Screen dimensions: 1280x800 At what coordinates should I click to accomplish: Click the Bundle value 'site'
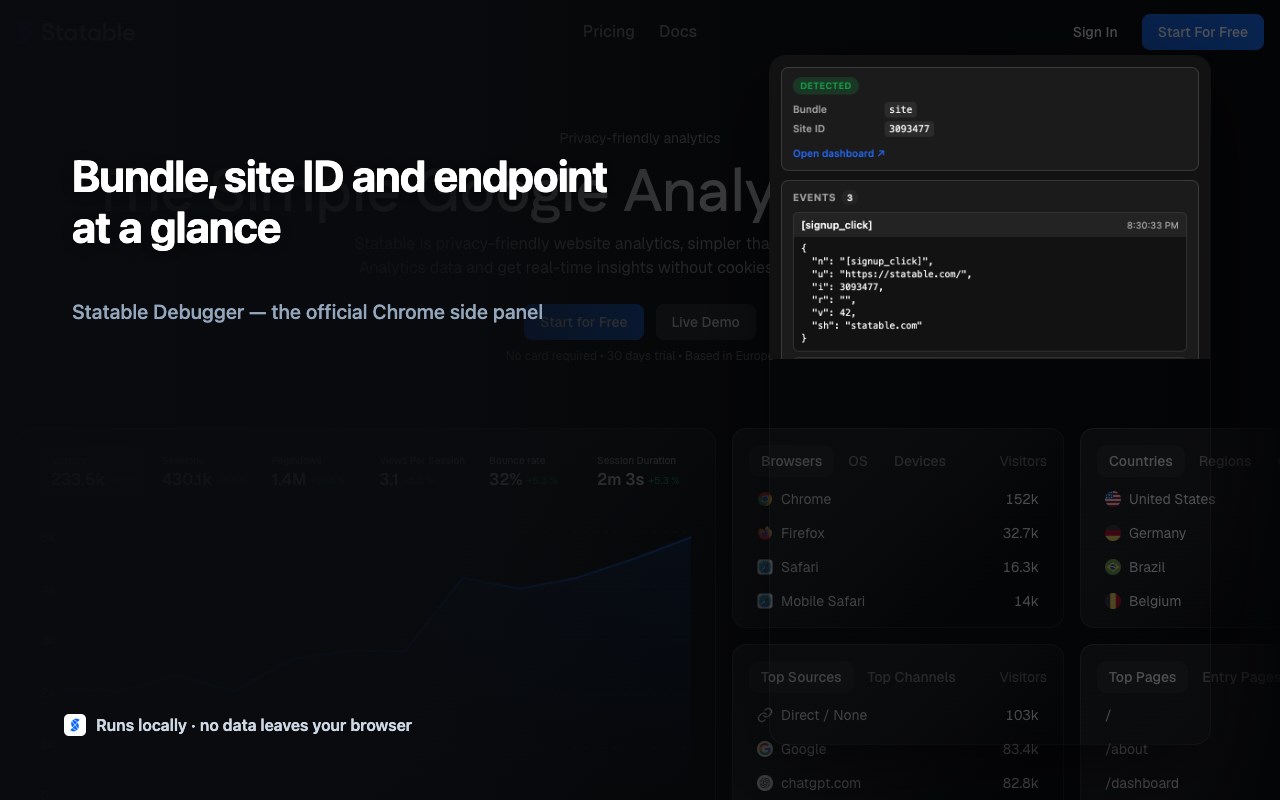click(901, 110)
